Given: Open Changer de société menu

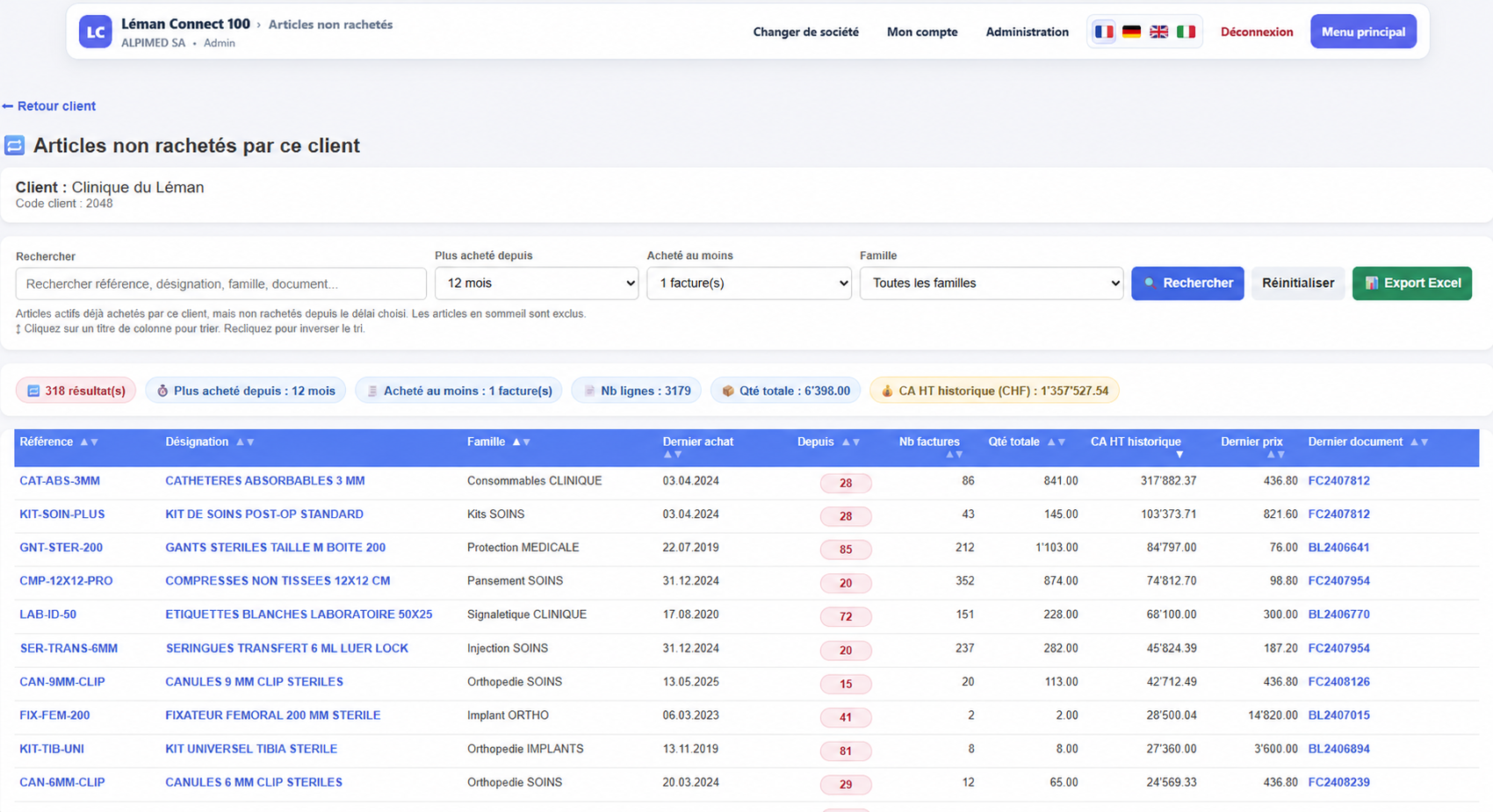Looking at the screenshot, I should point(805,32).
